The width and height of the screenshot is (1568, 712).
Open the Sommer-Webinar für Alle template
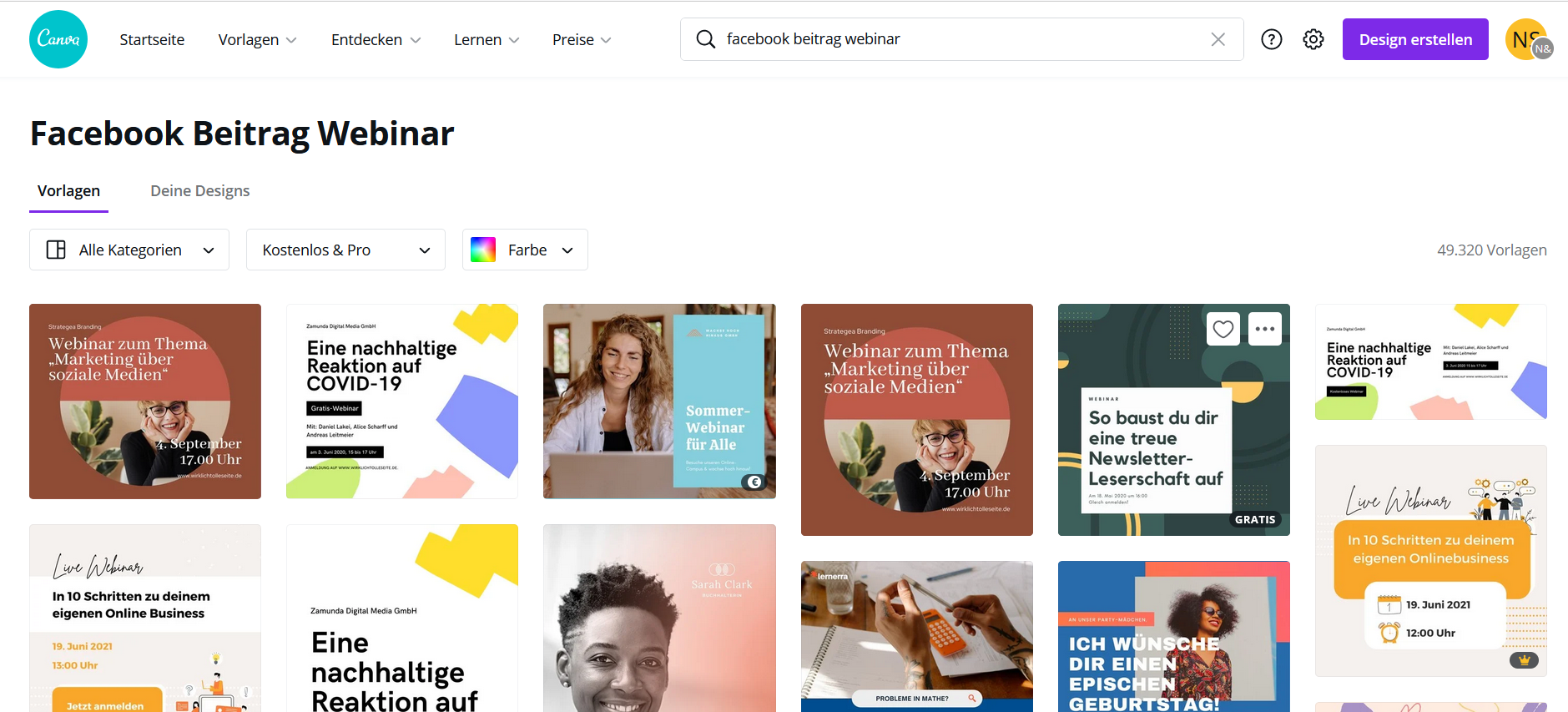(x=659, y=401)
